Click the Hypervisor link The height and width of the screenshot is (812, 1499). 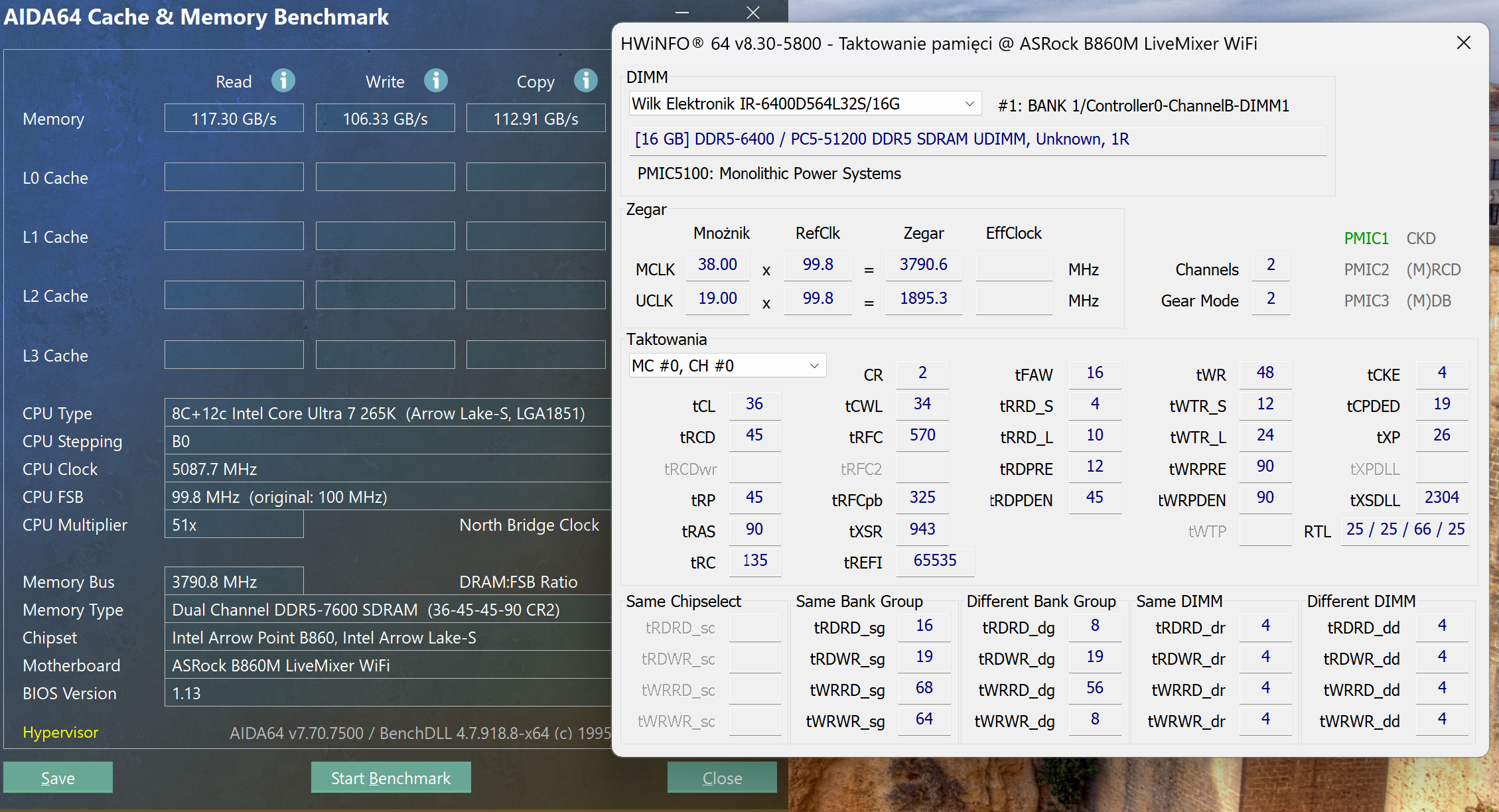point(60,732)
